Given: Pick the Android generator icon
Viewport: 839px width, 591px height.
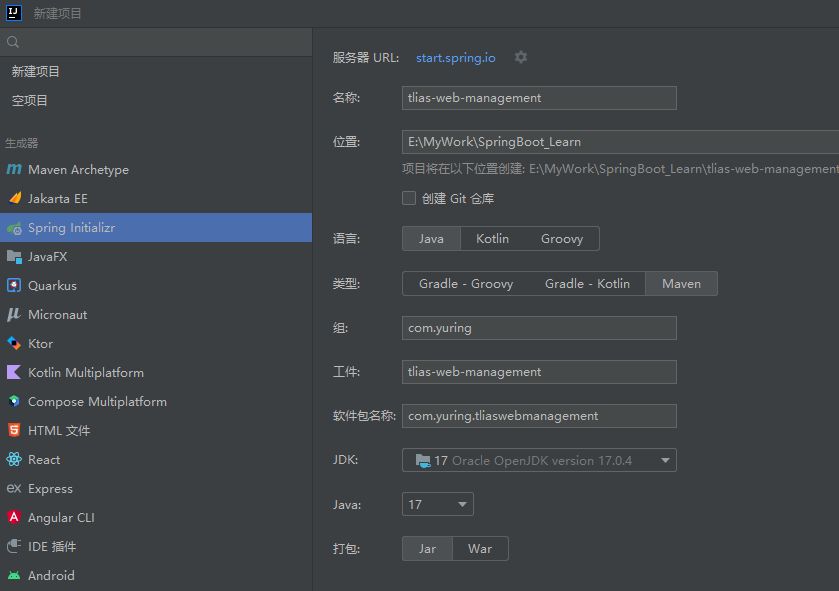Looking at the screenshot, I should pyautogui.click(x=14, y=576).
